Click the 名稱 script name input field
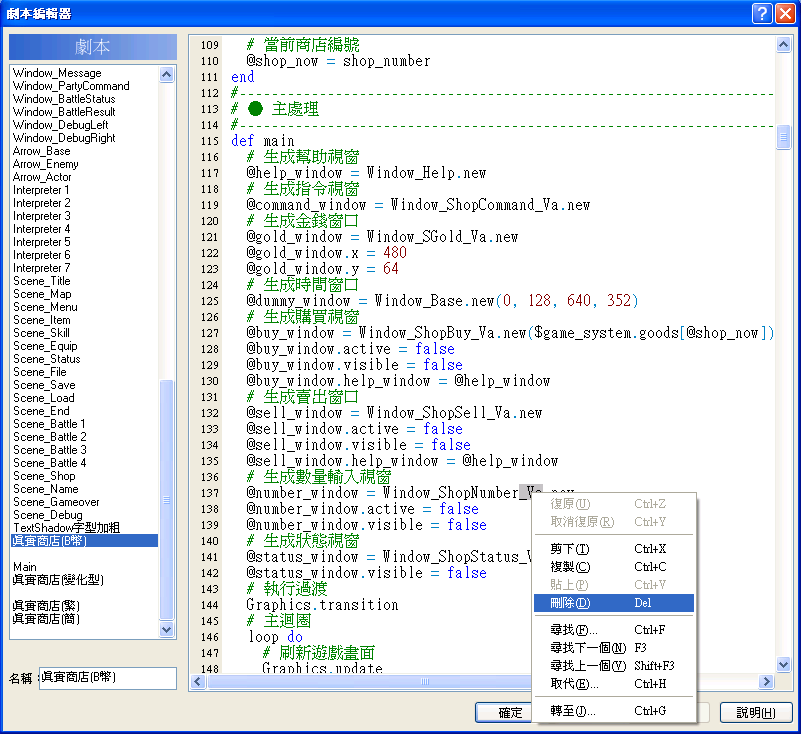The height and width of the screenshot is (734, 801). [108, 678]
